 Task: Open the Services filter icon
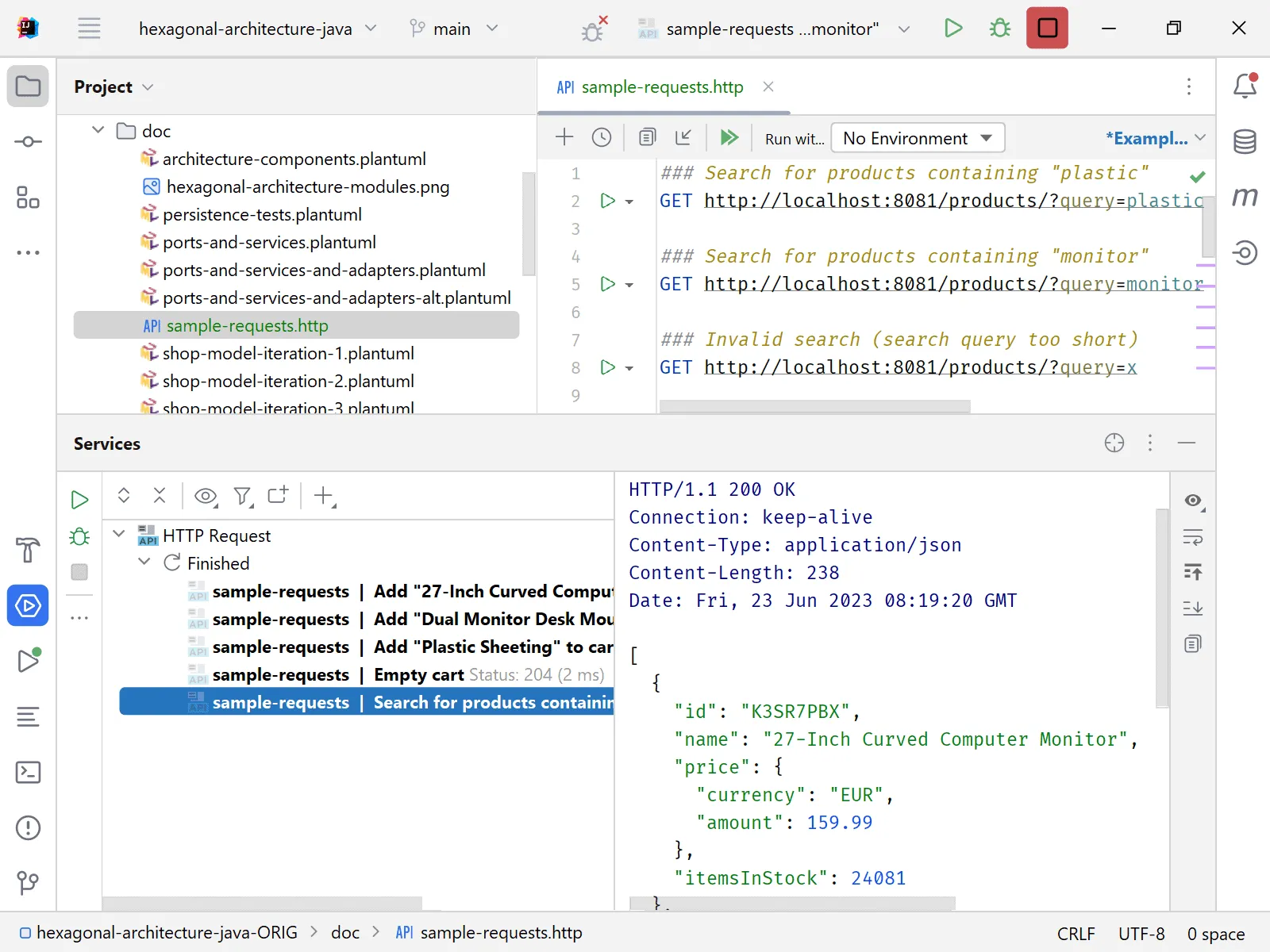243,497
